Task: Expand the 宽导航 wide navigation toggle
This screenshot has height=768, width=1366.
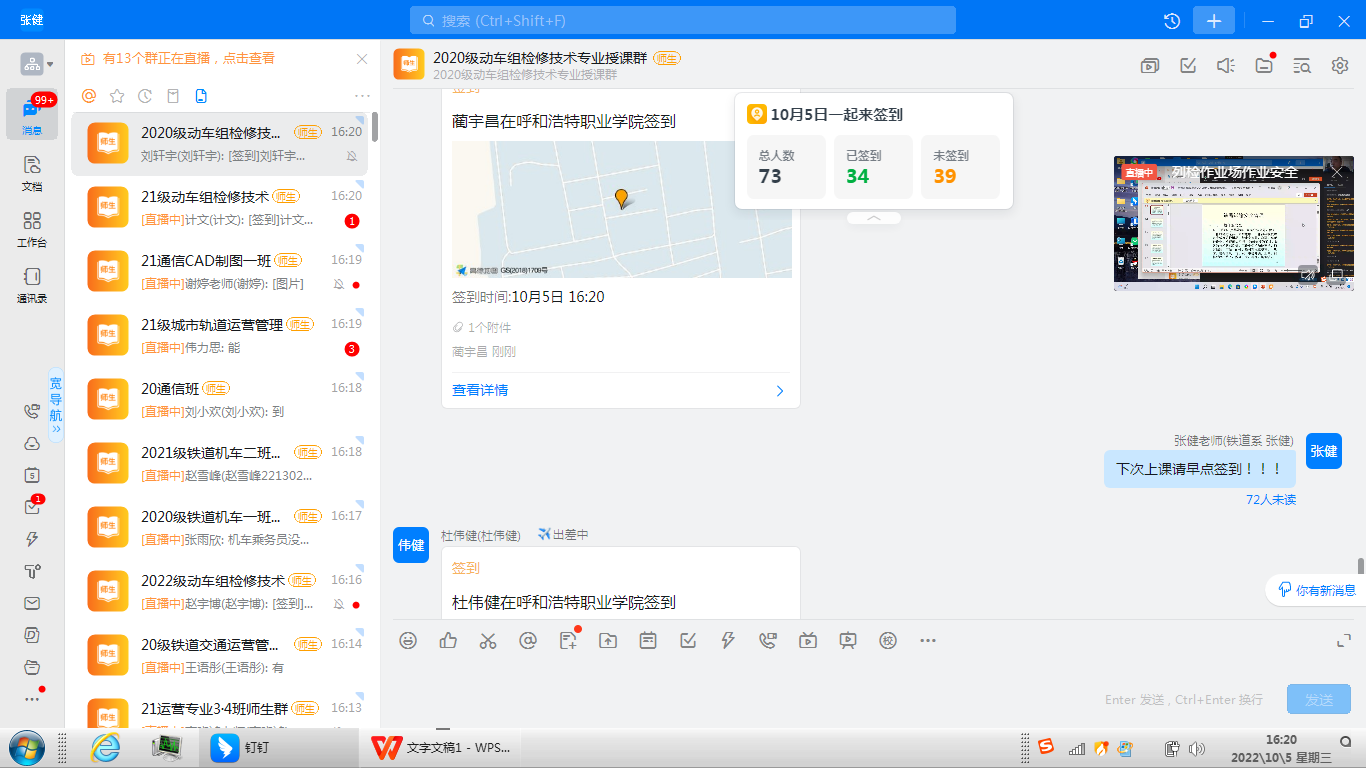Action: click(56, 404)
